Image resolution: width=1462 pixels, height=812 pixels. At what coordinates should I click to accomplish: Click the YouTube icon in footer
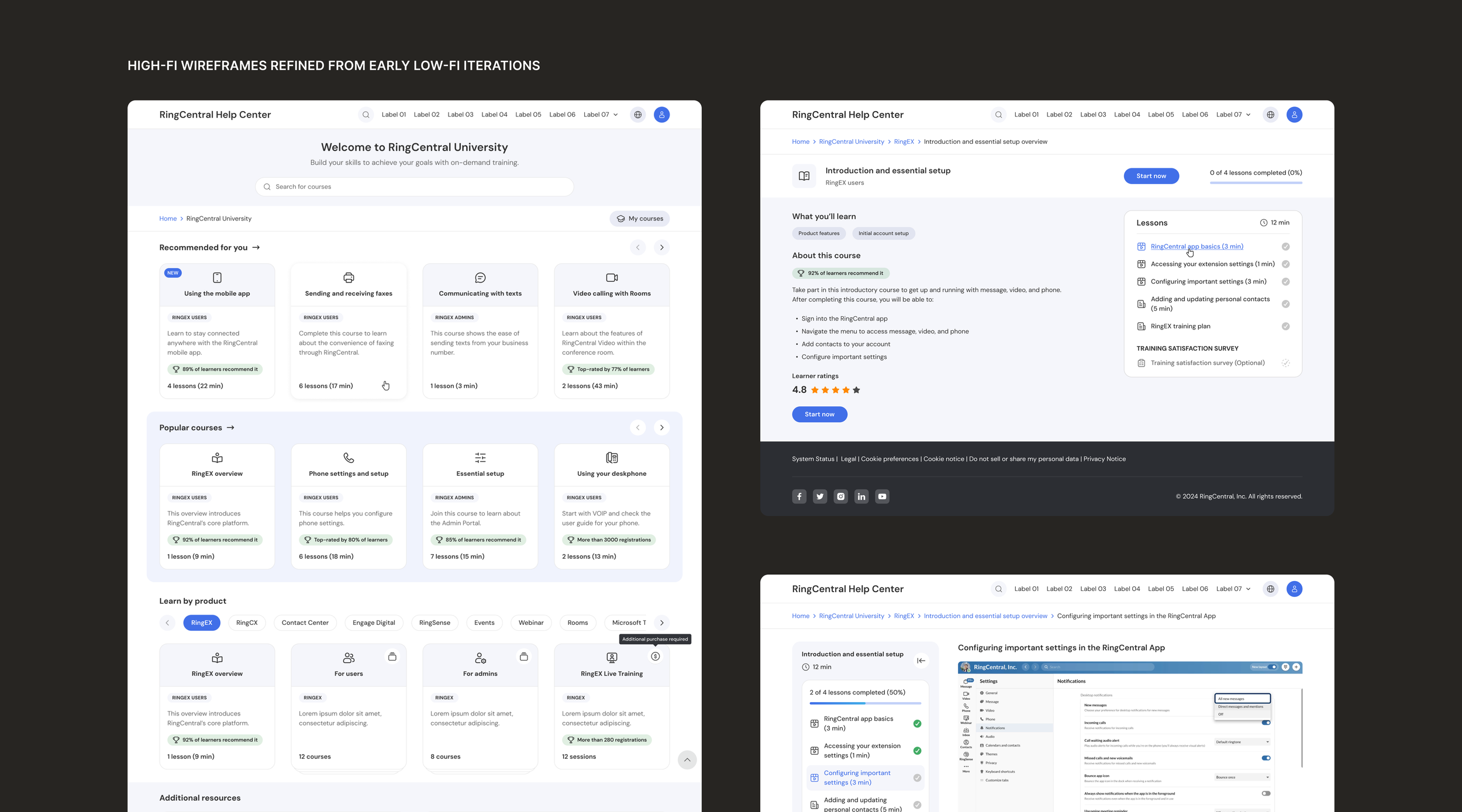[x=882, y=496]
